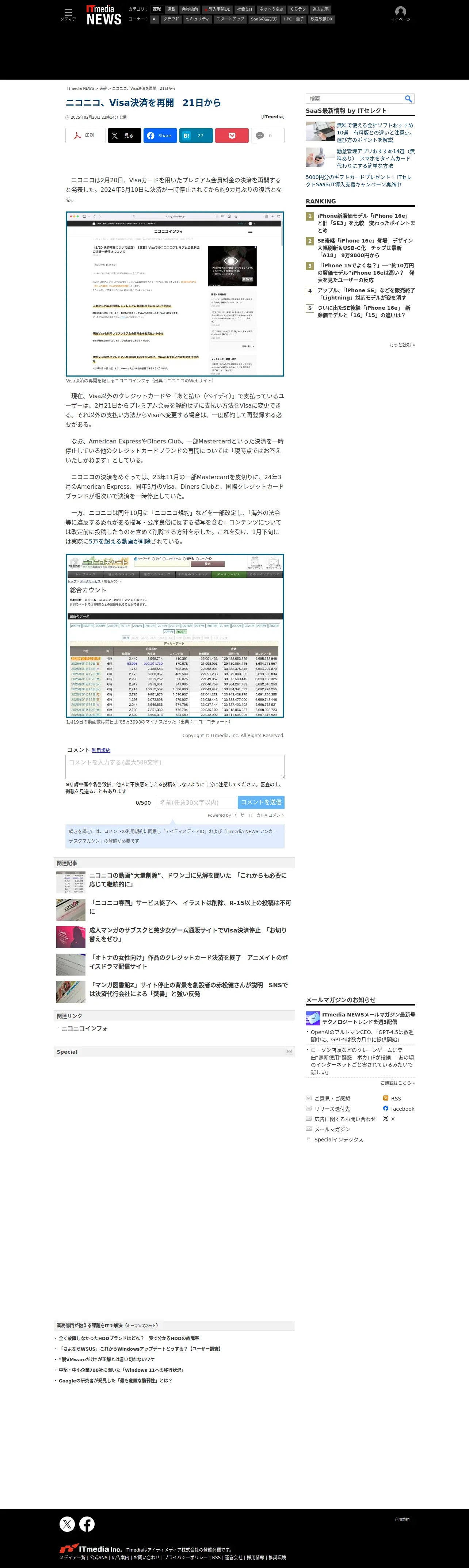This screenshot has height=1568, width=469.
Task: Select the 業界動向 category tab
Action: click(x=190, y=9)
